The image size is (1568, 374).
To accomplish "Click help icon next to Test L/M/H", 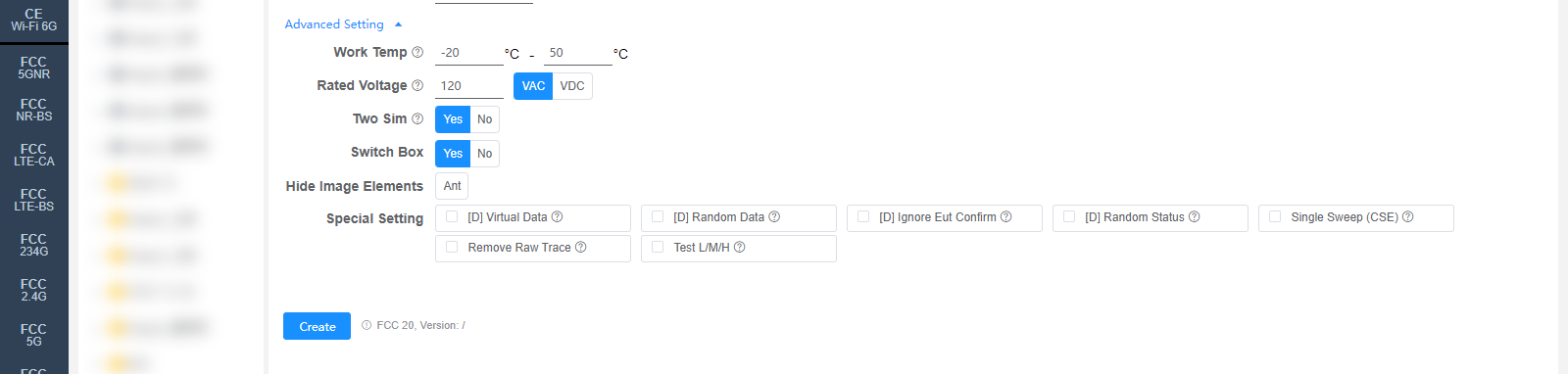I will [739, 247].
